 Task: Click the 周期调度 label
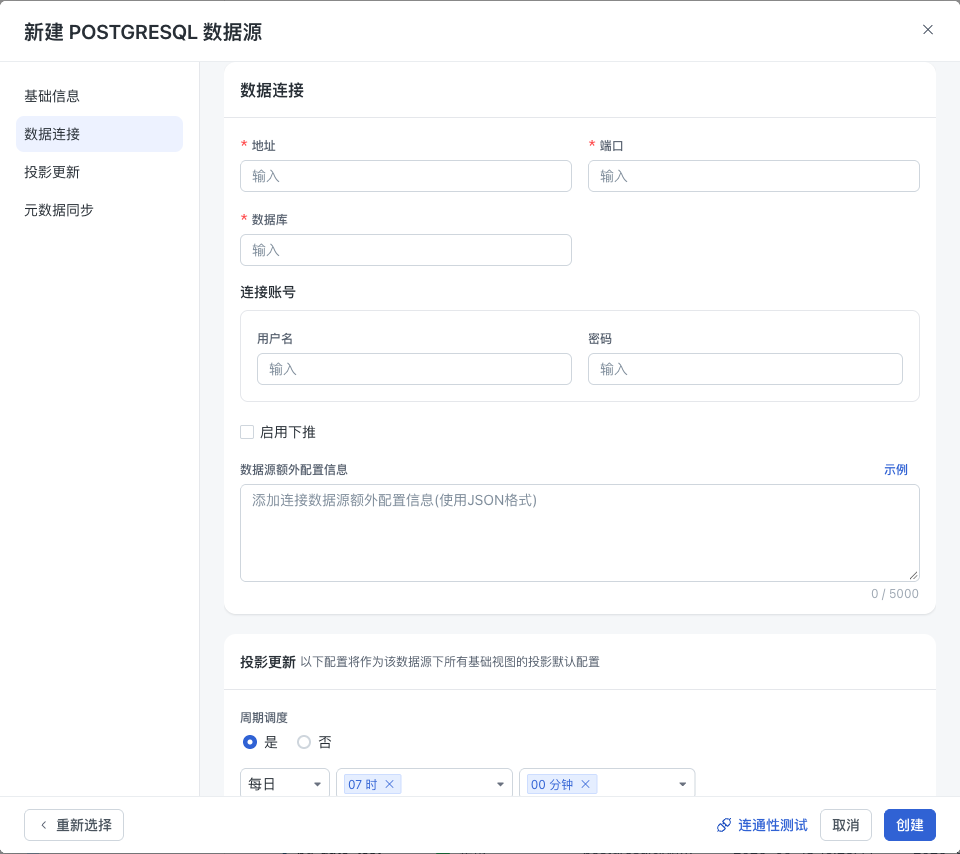[264, 717]
